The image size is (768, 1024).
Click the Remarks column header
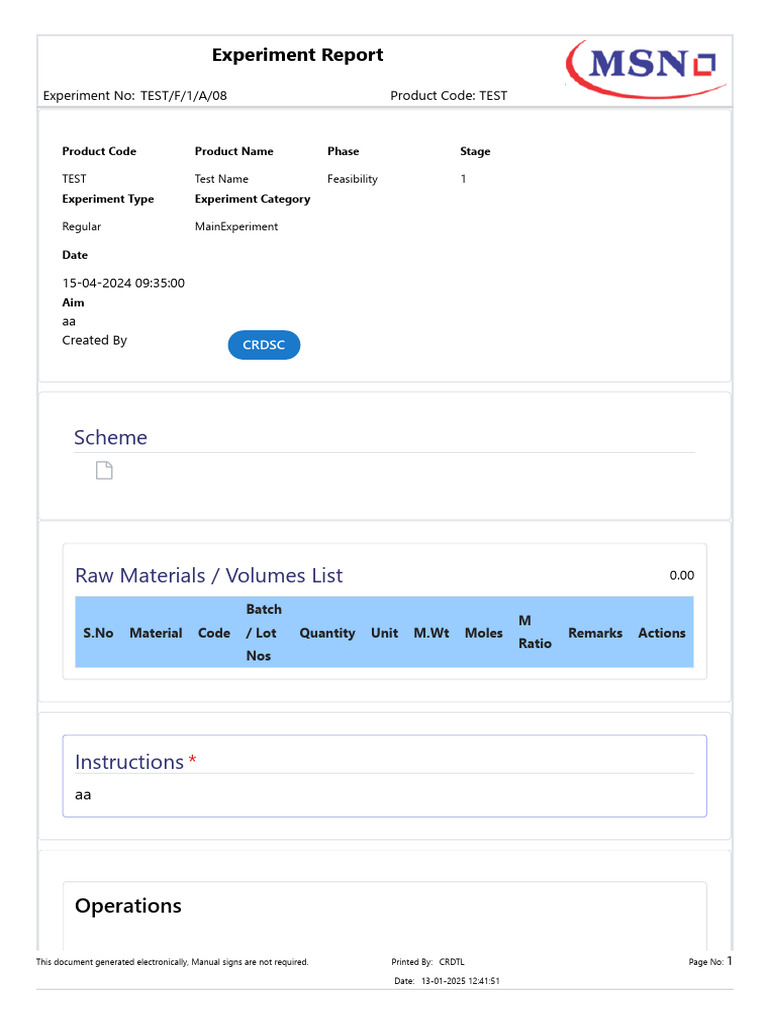(595, 633)
